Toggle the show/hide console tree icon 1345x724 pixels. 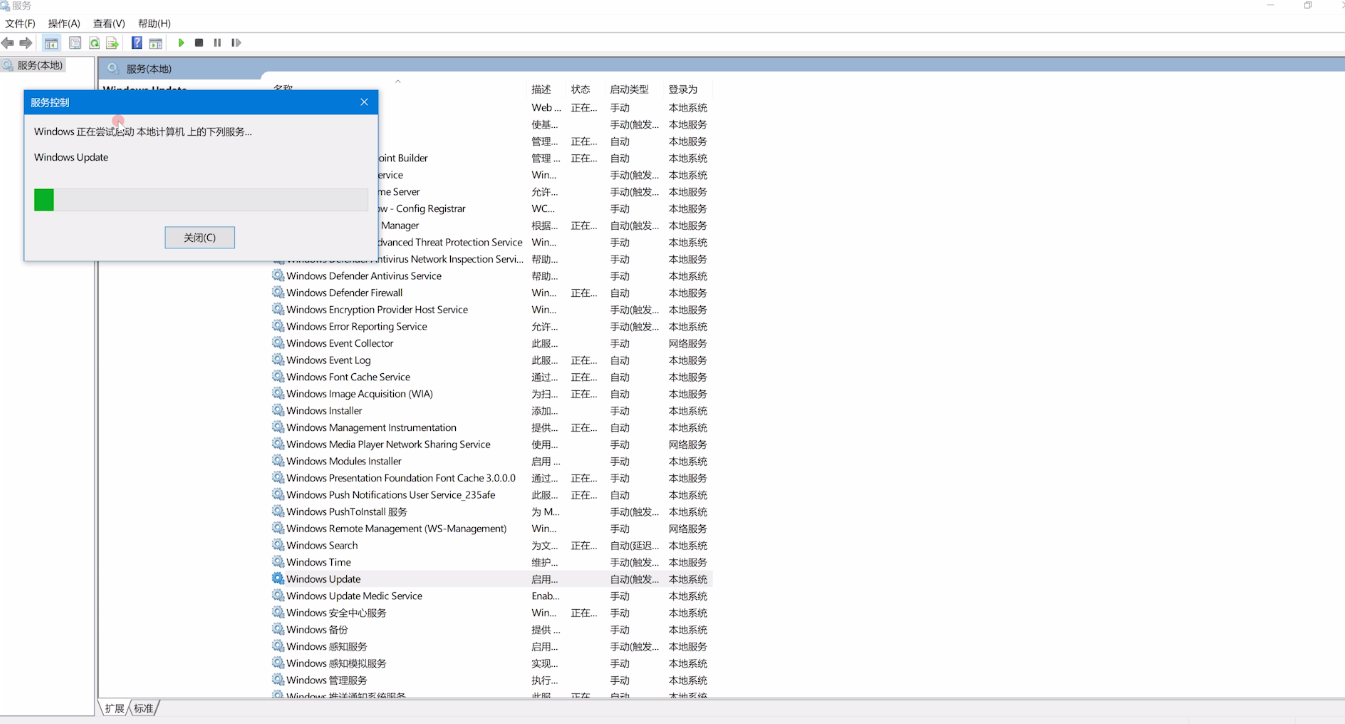click(51, 43)
